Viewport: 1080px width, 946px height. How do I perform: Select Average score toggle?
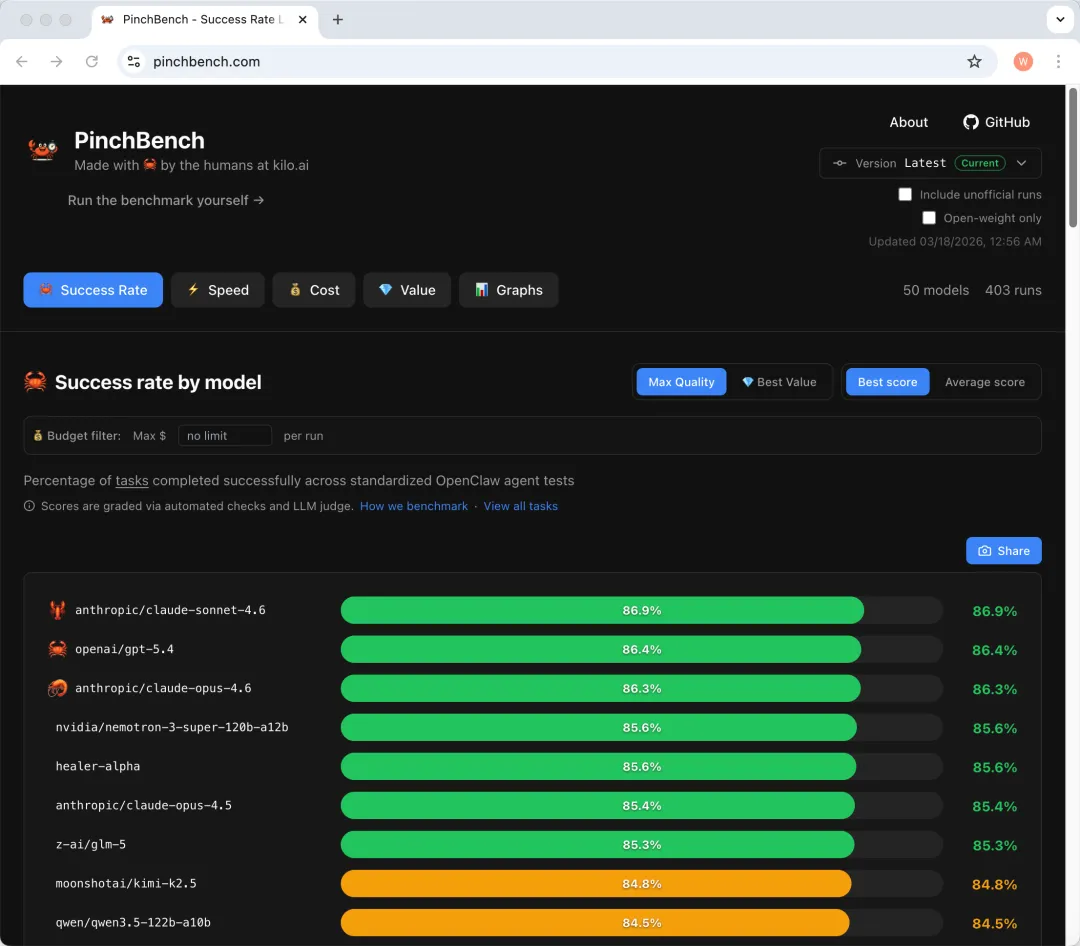tap(984, 382)
